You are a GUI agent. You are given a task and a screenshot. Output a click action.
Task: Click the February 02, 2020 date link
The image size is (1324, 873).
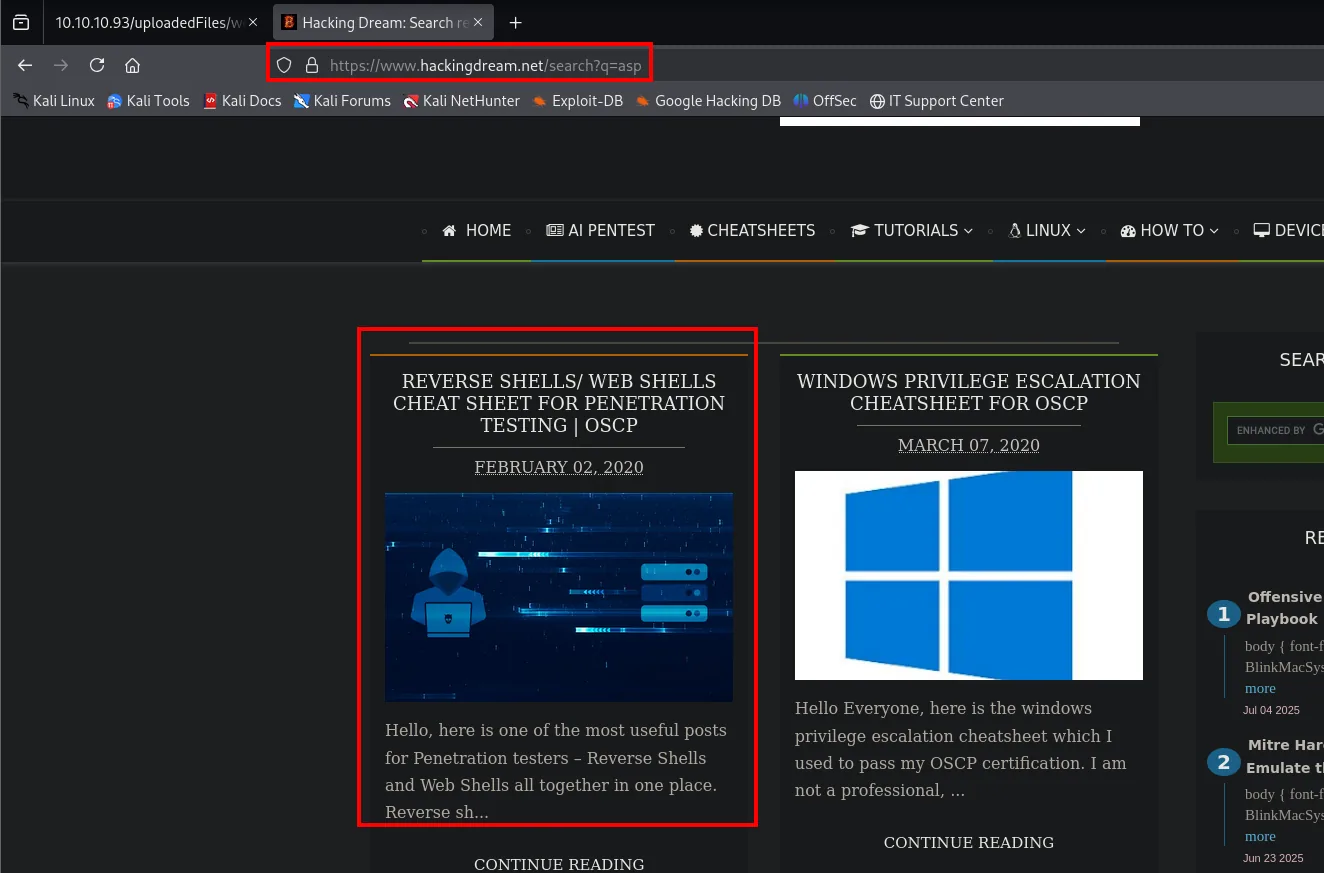pyautogui.click(x=559, y=467)
